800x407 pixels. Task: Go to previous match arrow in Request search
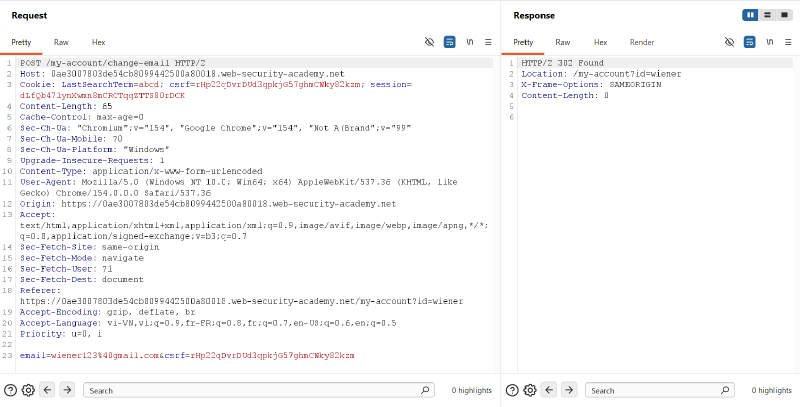[x=47, y=390]
